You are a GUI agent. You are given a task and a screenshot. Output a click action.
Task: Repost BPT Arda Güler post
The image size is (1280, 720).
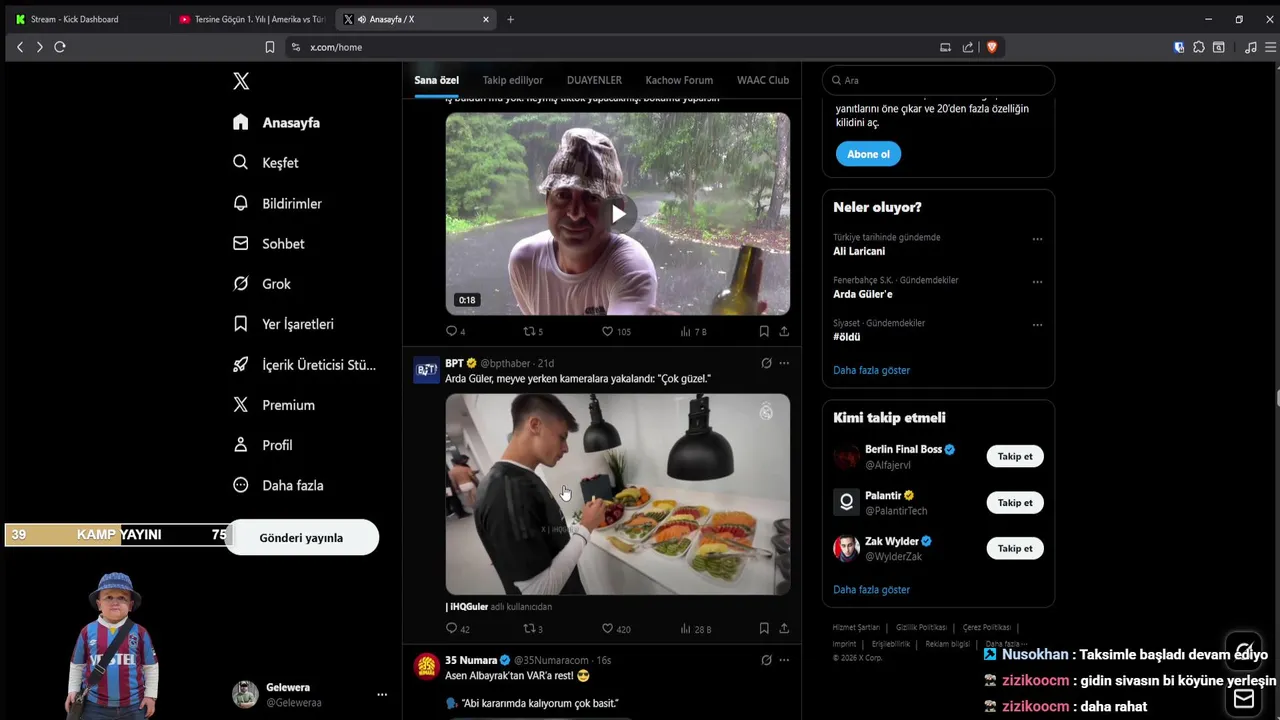point(533,629)
